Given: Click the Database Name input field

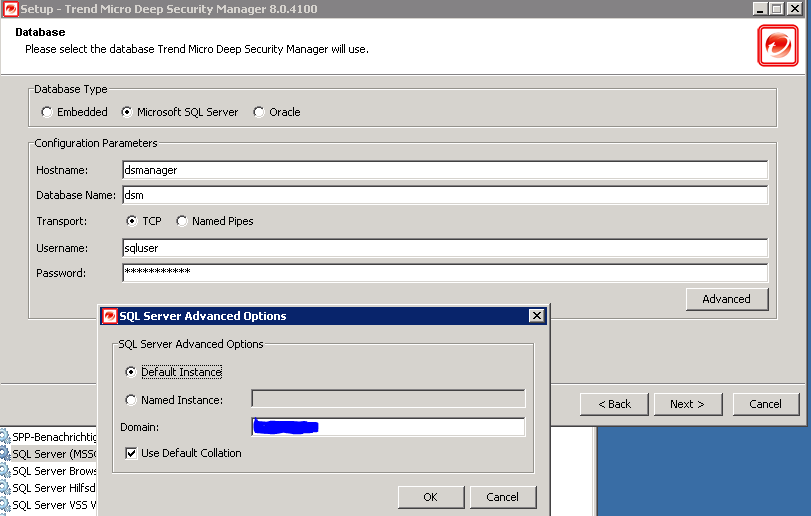Looking at the screenshot, I should [445, 195].
